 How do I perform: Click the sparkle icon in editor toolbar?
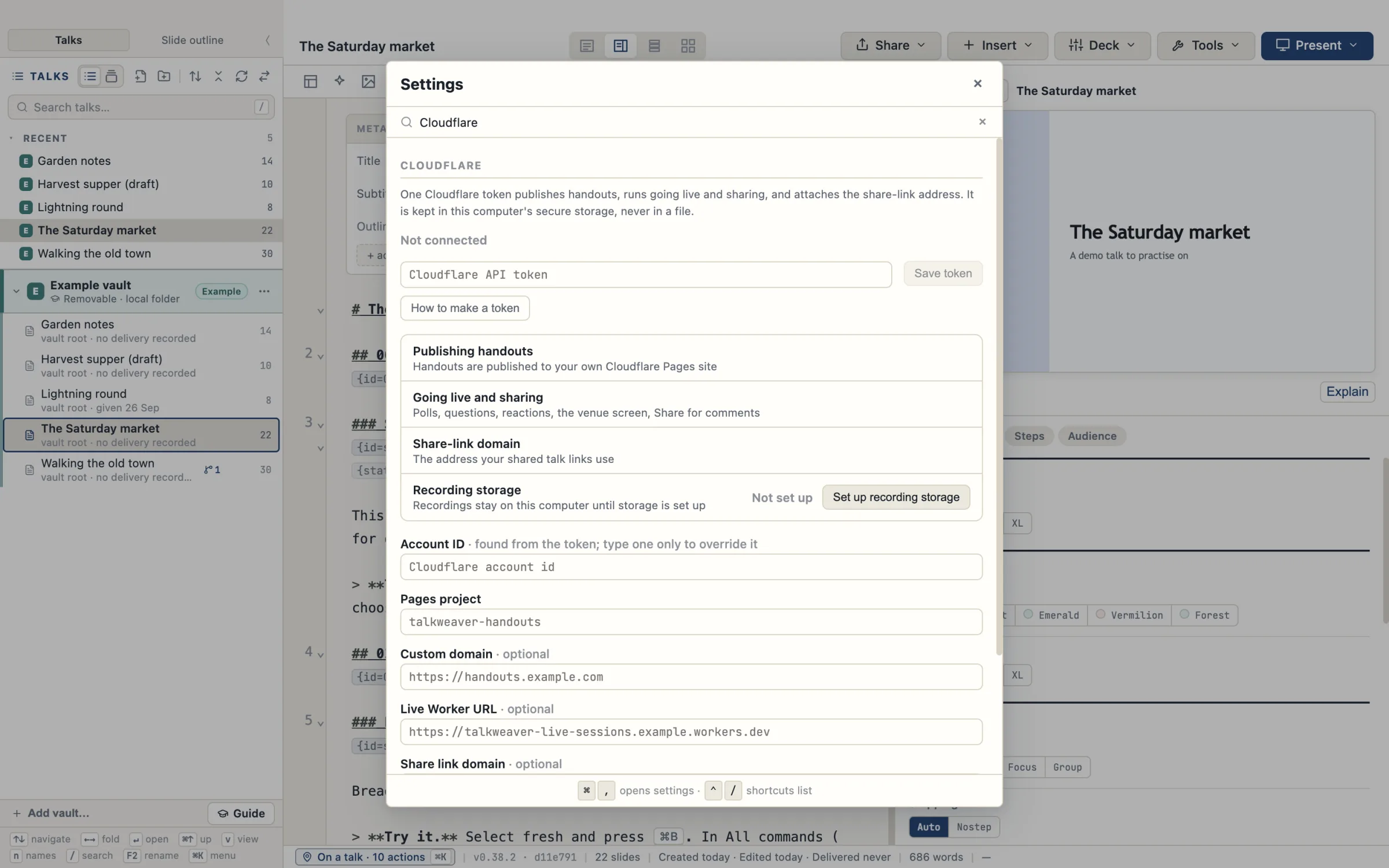pyautogui.click(x=340, y=82)
